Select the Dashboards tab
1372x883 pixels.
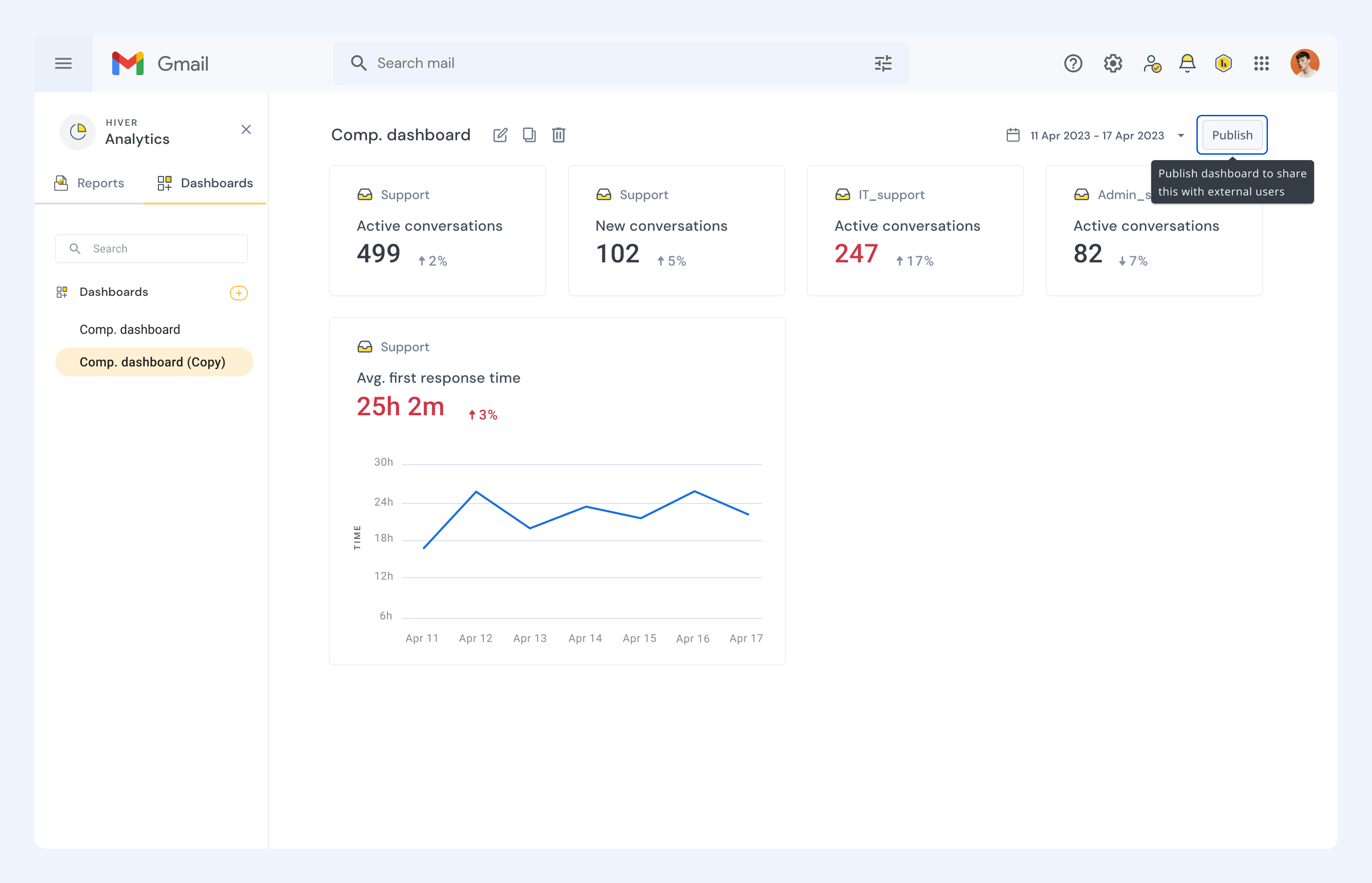tap(205, 183)
